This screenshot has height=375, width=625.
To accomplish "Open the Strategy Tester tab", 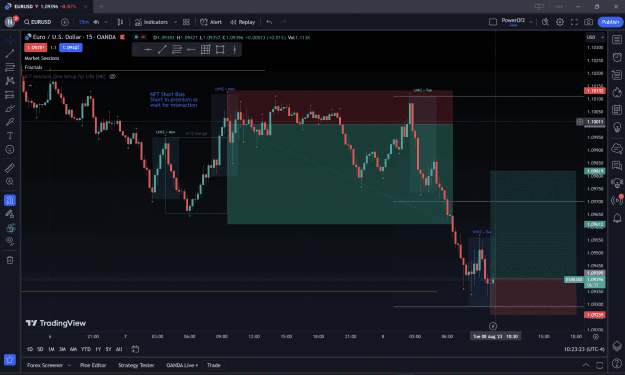I will (136, 365).
